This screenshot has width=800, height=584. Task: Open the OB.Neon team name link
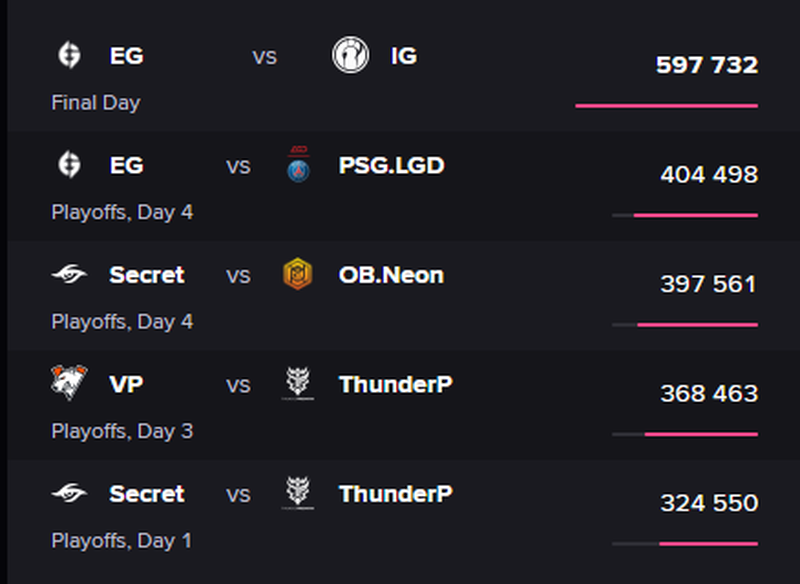click(x=391, y=275)
